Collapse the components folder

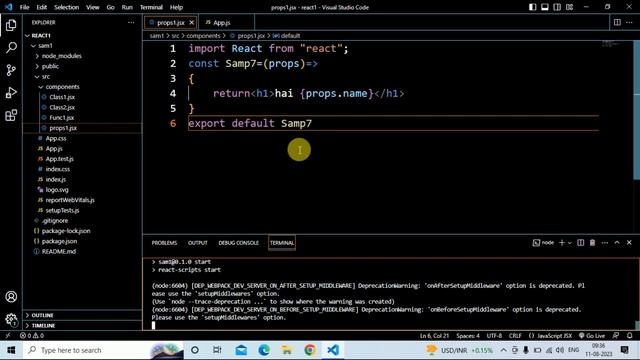pyautogui.click(x=82, y=87)
